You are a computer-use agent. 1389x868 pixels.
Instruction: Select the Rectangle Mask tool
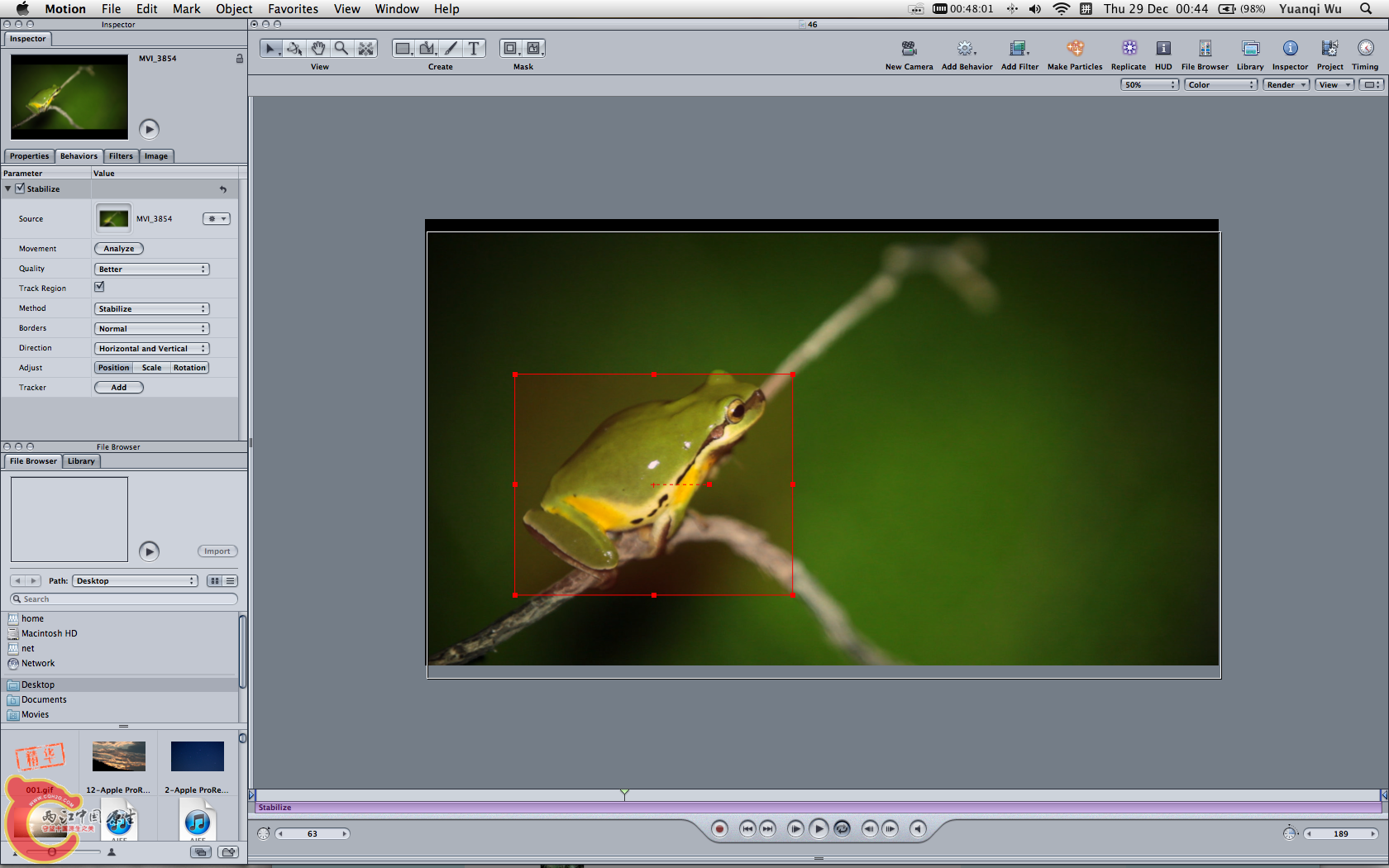point(511,49)
